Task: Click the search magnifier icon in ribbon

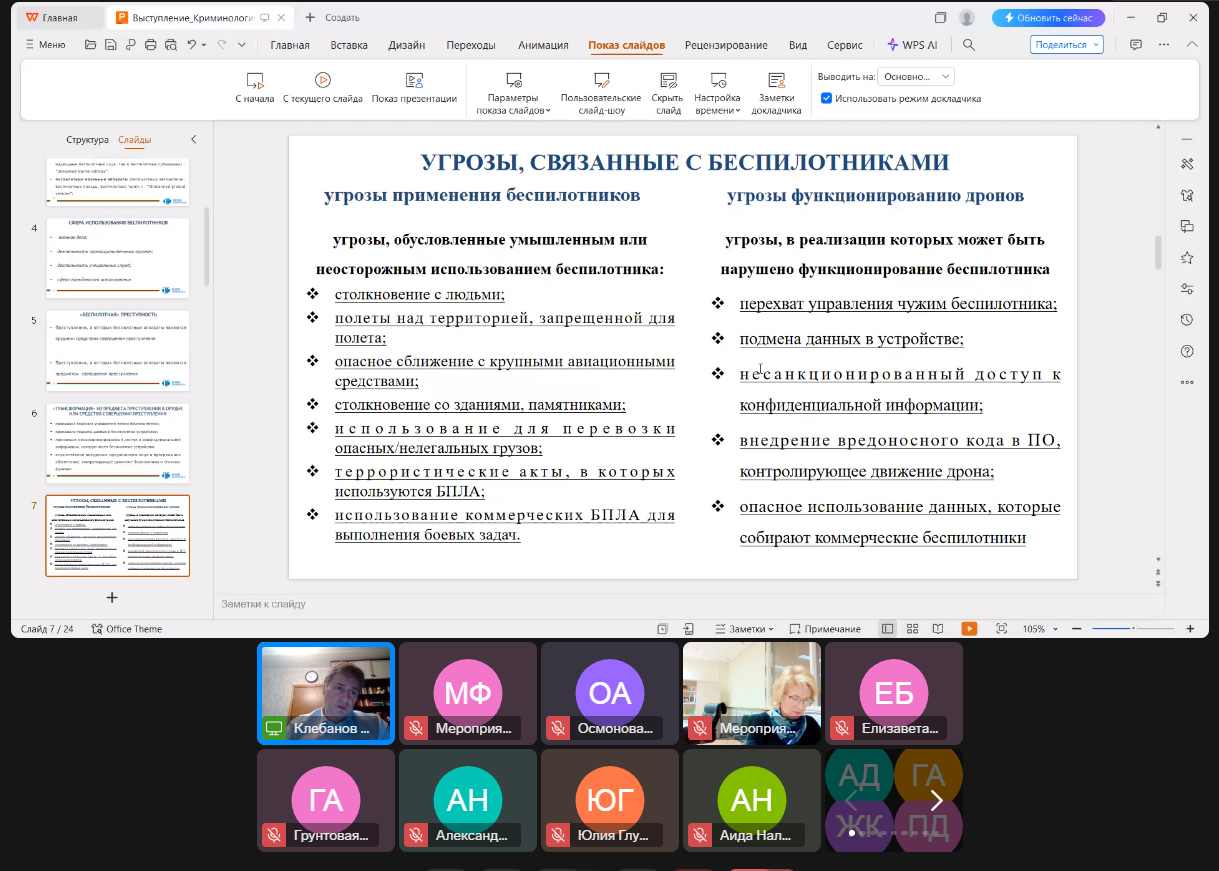Action: point(968,45)
